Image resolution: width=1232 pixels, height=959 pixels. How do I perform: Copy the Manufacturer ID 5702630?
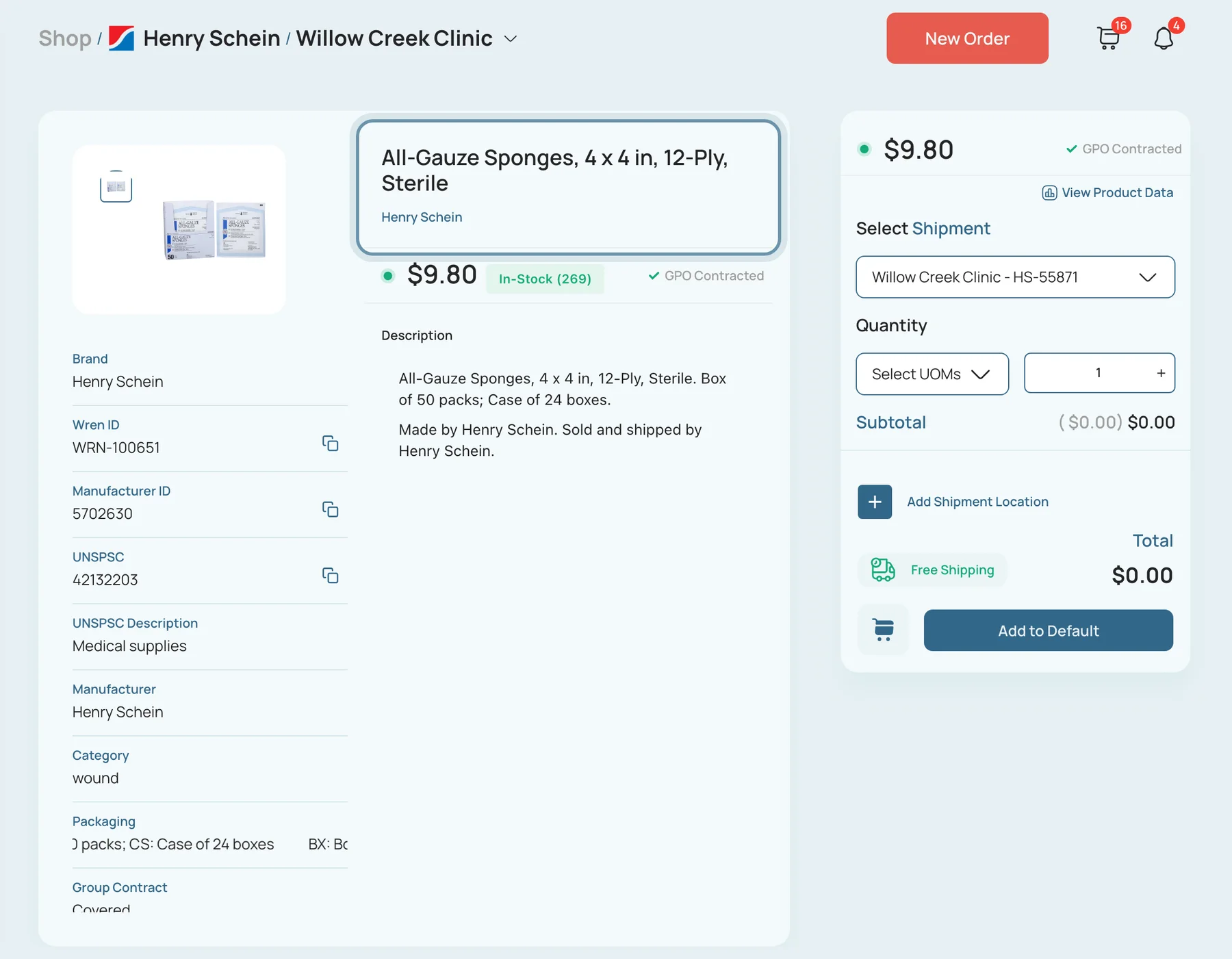tap(331, 509)
